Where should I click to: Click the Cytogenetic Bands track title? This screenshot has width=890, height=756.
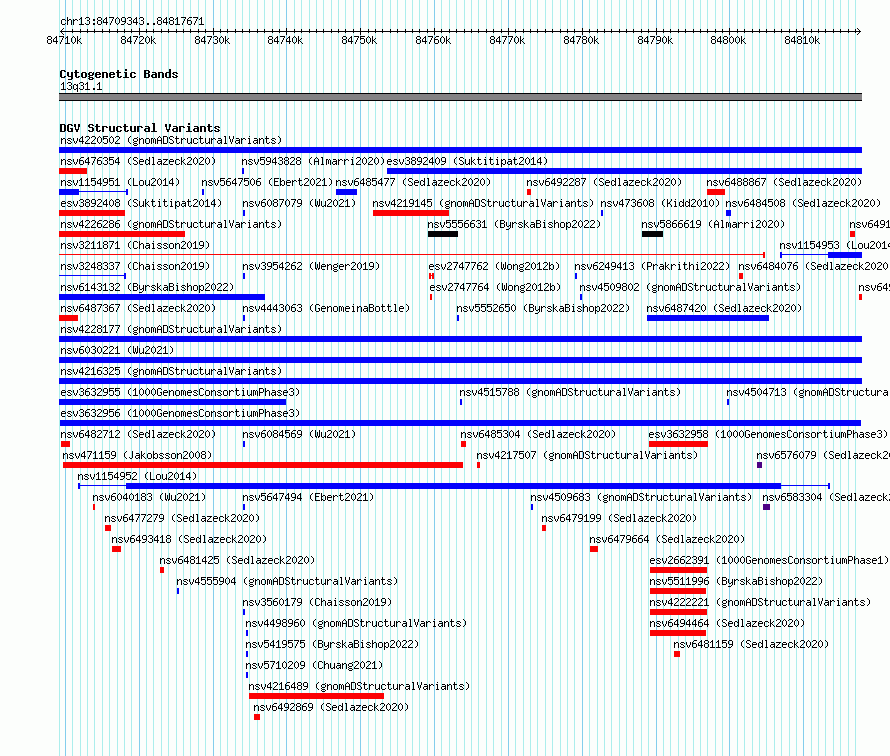click(x=119, y=74)
